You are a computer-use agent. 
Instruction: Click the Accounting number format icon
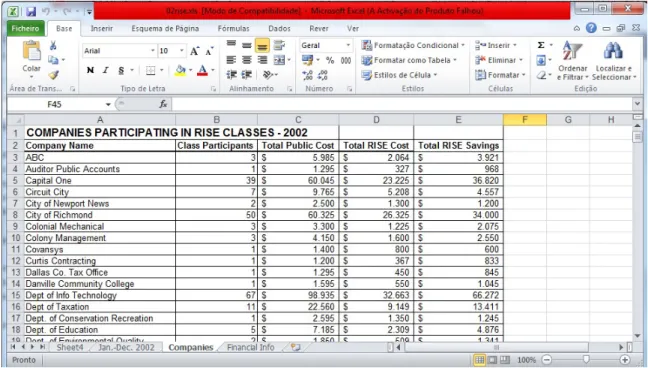pos(307,60)
